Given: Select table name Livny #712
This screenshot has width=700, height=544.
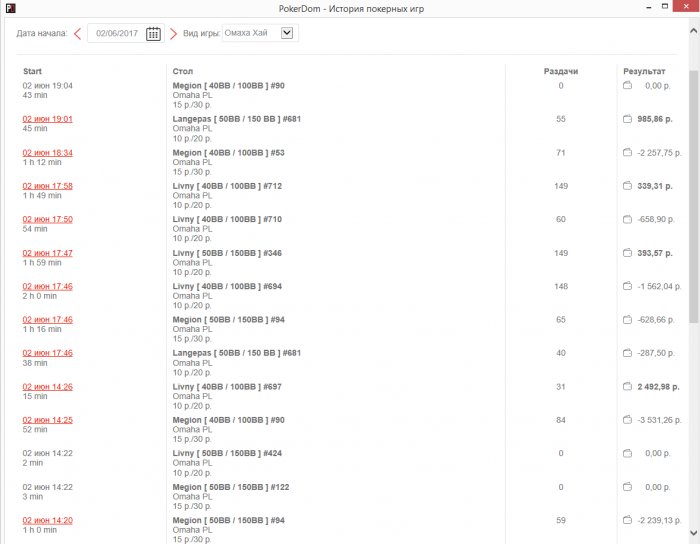Looking at the screenshot, I should [x=227, y=186].
